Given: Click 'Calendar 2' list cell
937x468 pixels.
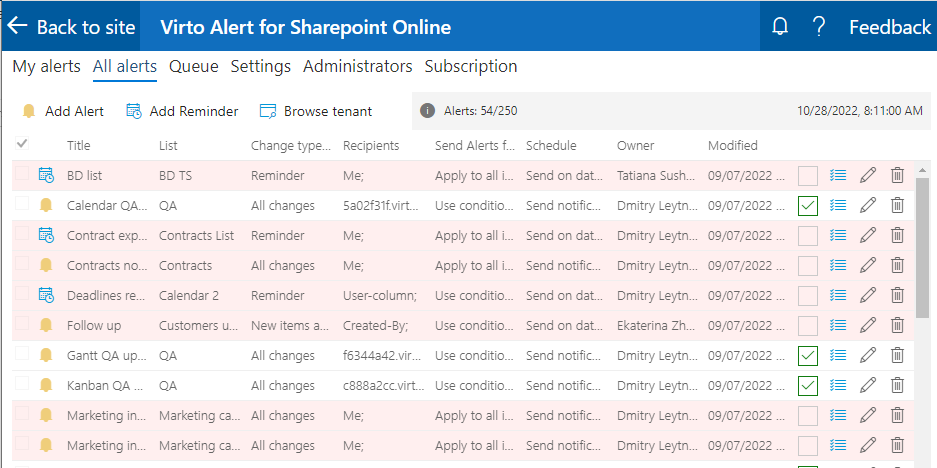Looking at the screenshot, I should (x=189, y=295).
